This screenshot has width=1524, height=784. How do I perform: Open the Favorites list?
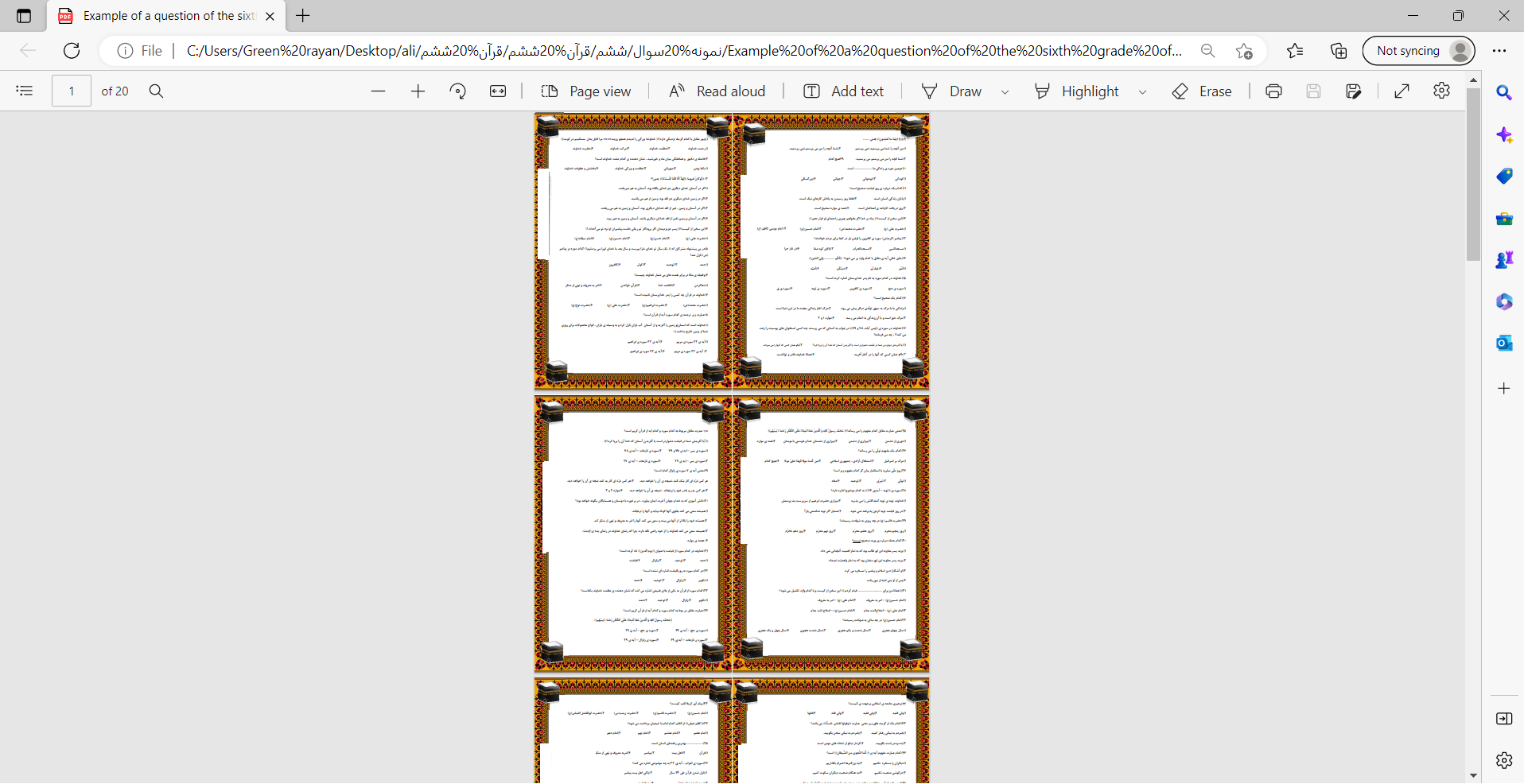(1295, 51)
